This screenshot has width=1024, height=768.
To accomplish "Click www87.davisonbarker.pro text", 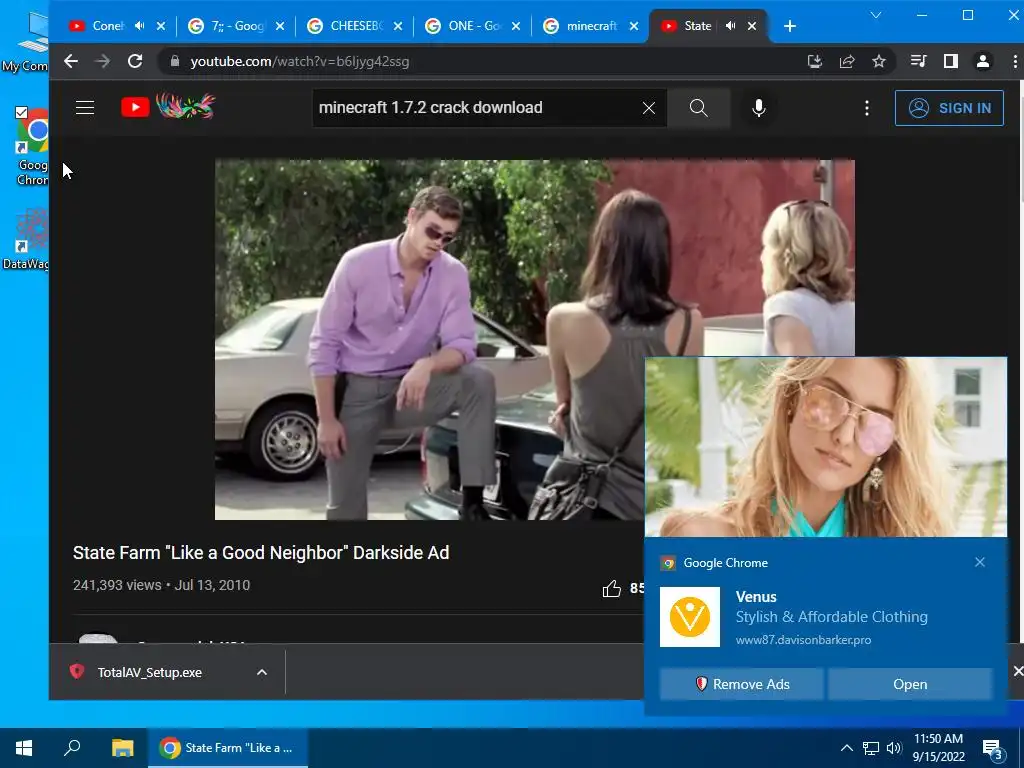I will coord(803,640).
